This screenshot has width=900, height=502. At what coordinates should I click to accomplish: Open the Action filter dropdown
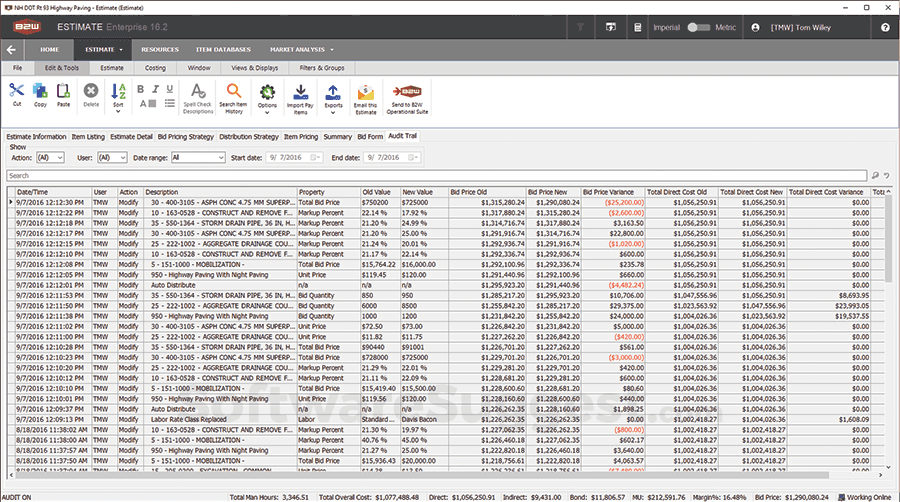pos(50,157)
